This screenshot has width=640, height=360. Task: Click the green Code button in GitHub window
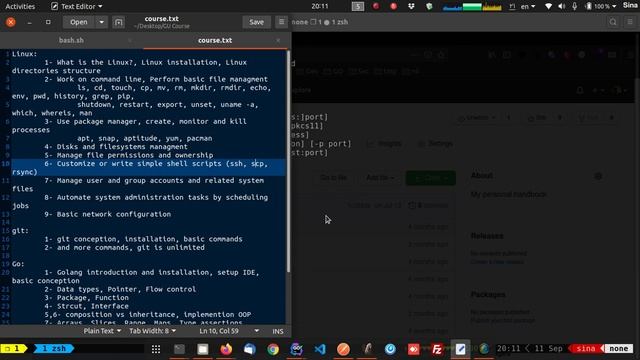click(x=431, y=178)
